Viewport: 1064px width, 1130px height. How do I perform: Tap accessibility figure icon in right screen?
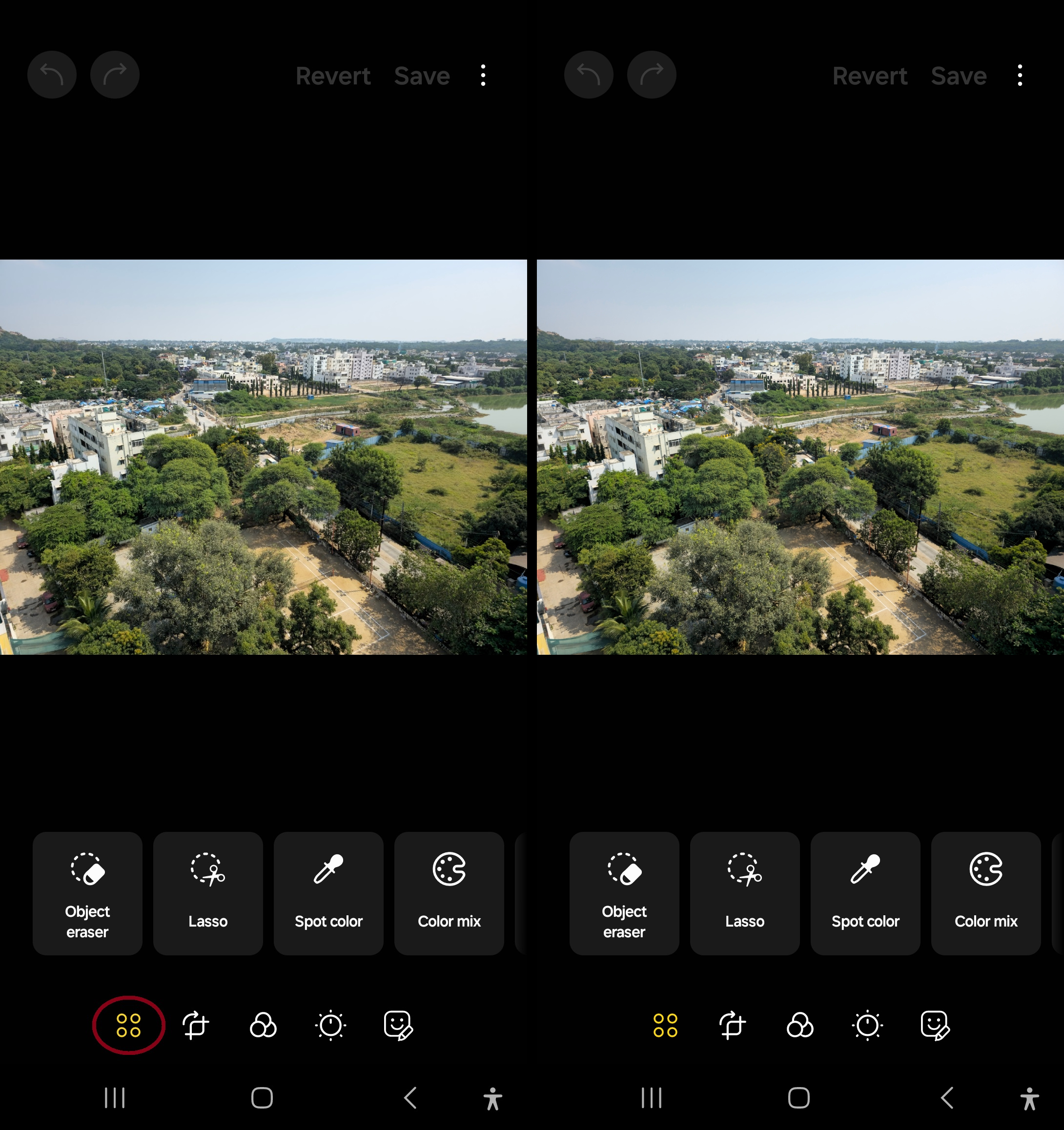coord(1029,1098)
